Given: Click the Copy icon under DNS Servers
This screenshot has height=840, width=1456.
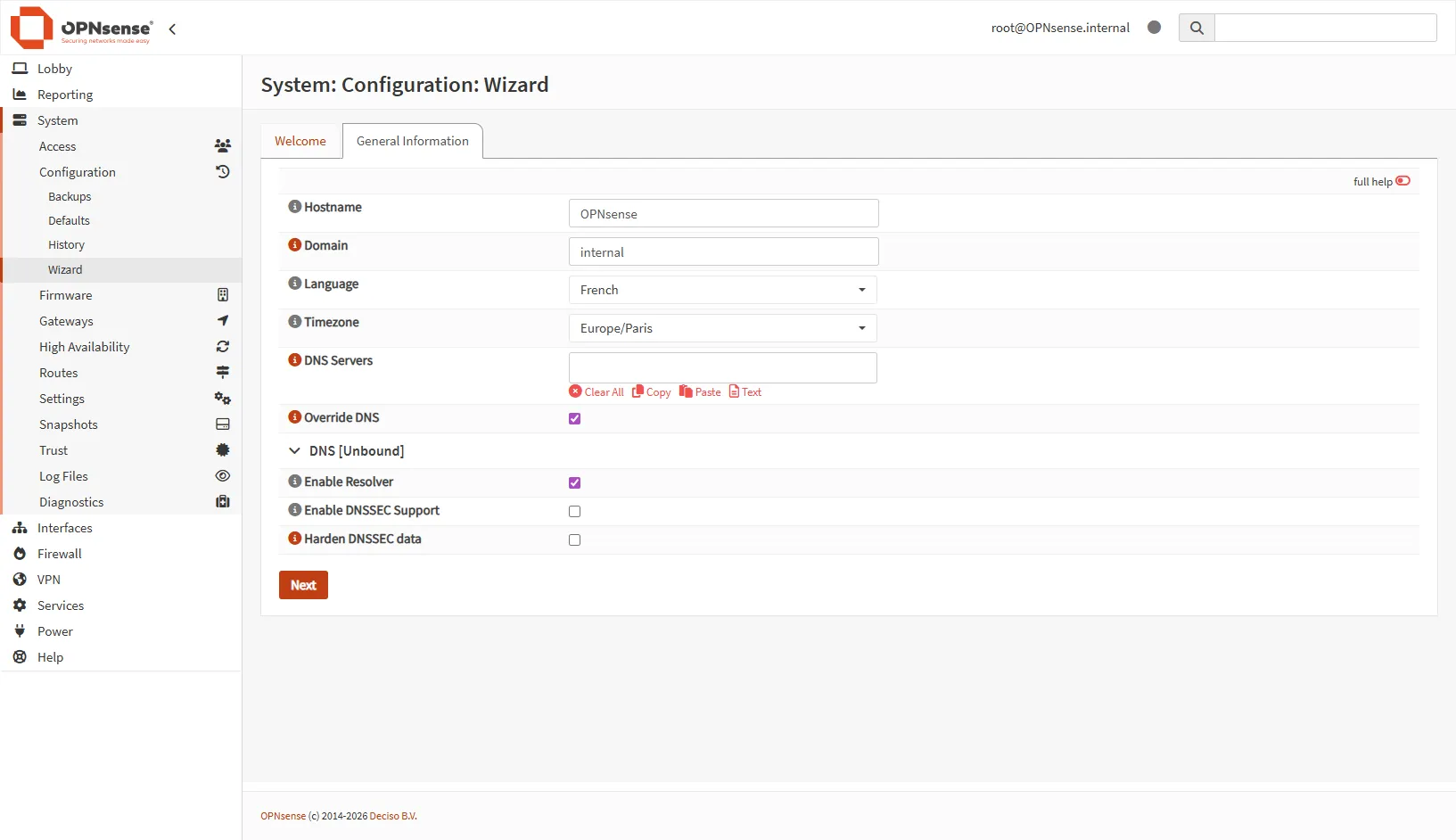Looking at the screenshot, I should click(638, 391).
